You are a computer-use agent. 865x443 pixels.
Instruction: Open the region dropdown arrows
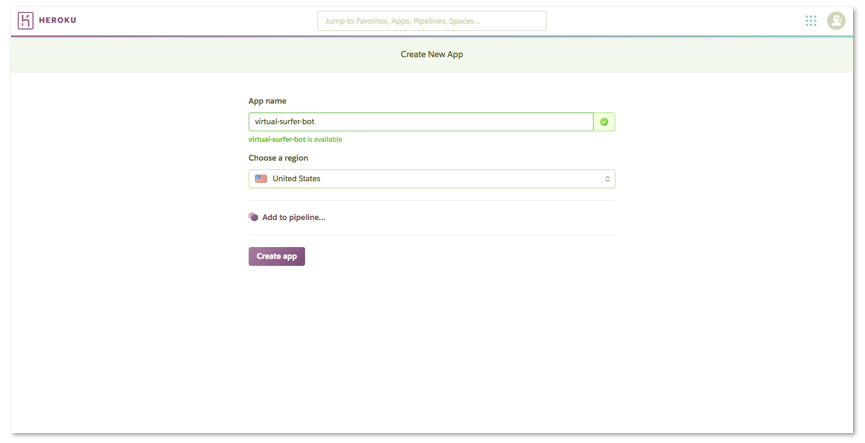607,179
